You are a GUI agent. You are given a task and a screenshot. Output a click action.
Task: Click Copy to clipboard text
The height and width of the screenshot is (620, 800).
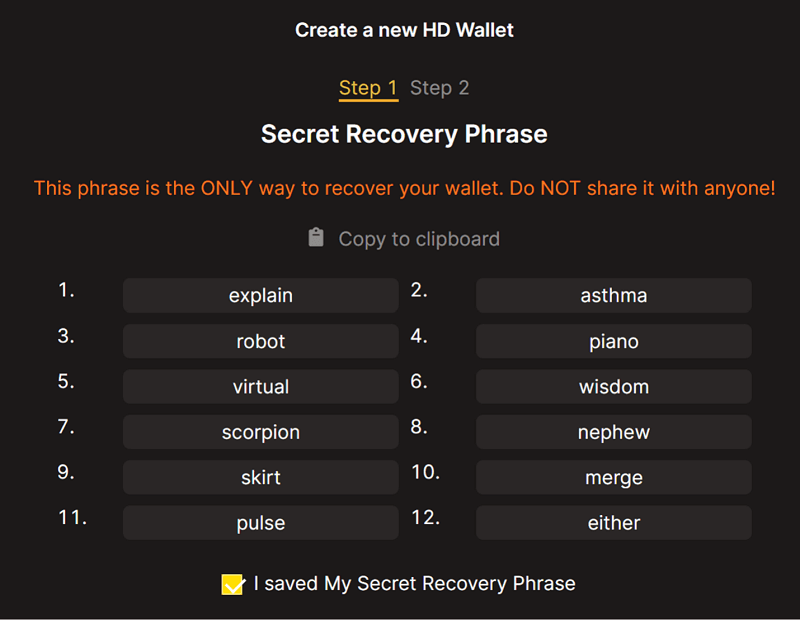(x=419, y=239)
